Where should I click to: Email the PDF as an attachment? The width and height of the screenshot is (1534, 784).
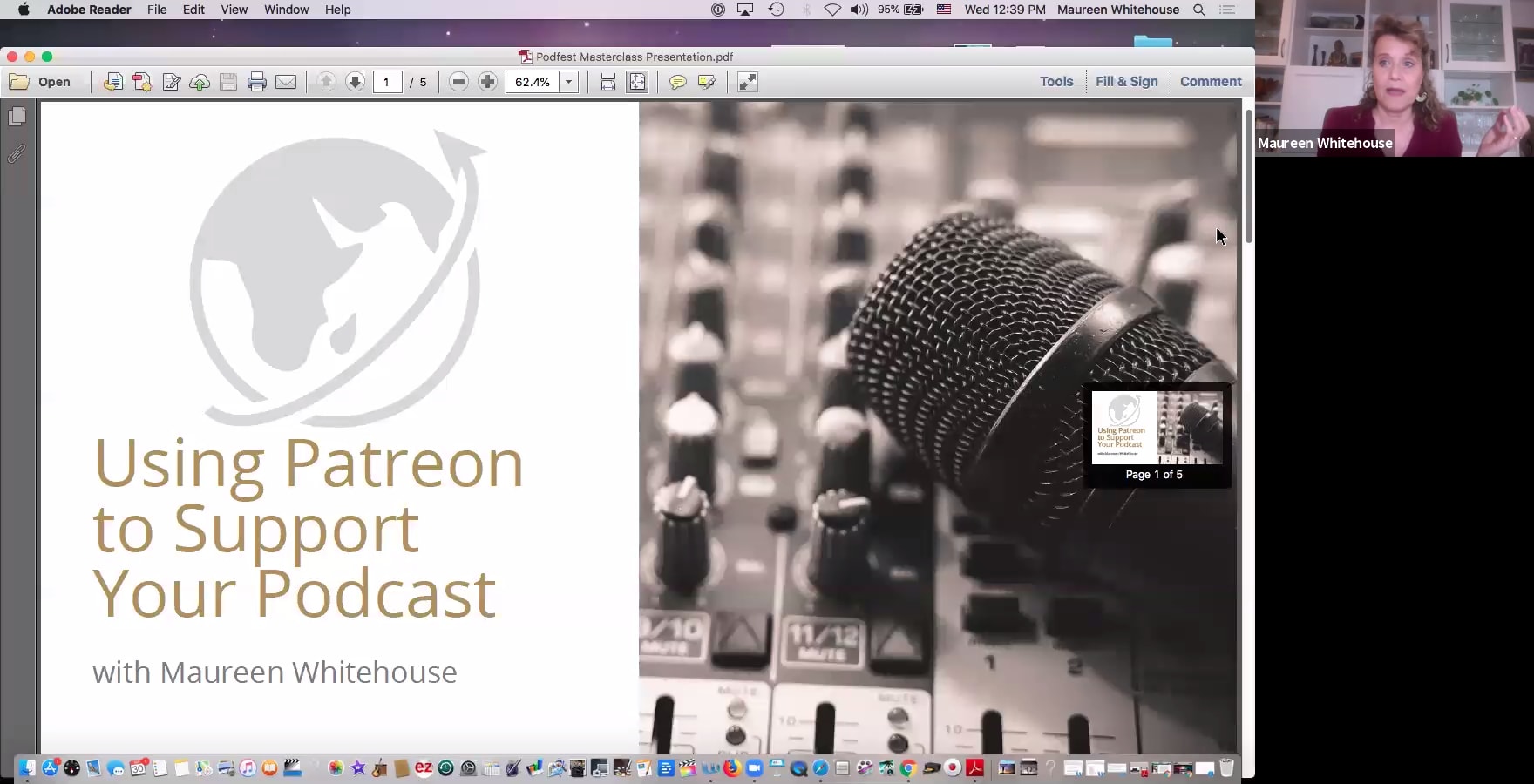287,82
